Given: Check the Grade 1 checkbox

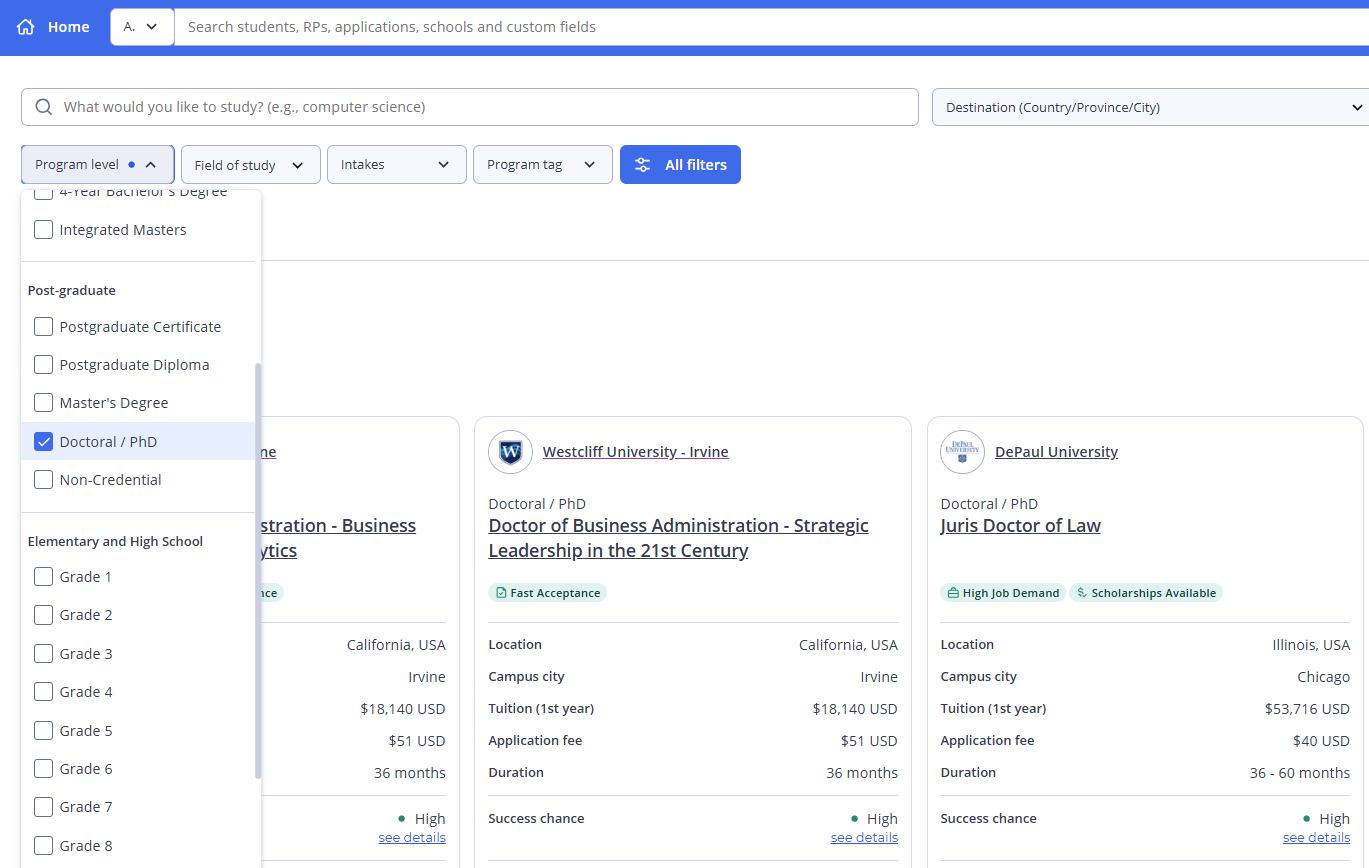Looking at the screenshot, I should pyautogui.click(x=44, y=577).
